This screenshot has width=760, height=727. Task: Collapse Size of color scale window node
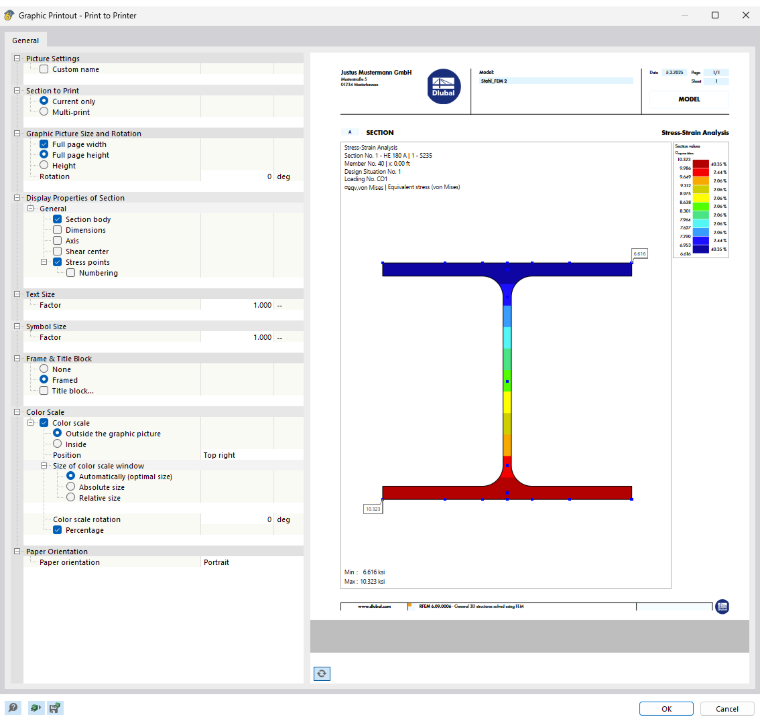point(44,465)
